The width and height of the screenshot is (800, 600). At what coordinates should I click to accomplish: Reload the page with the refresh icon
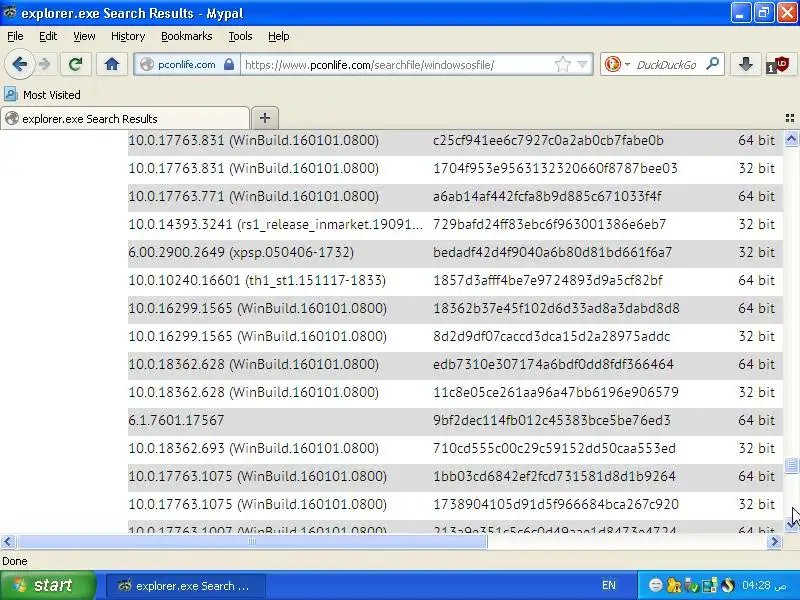point(76,64)
